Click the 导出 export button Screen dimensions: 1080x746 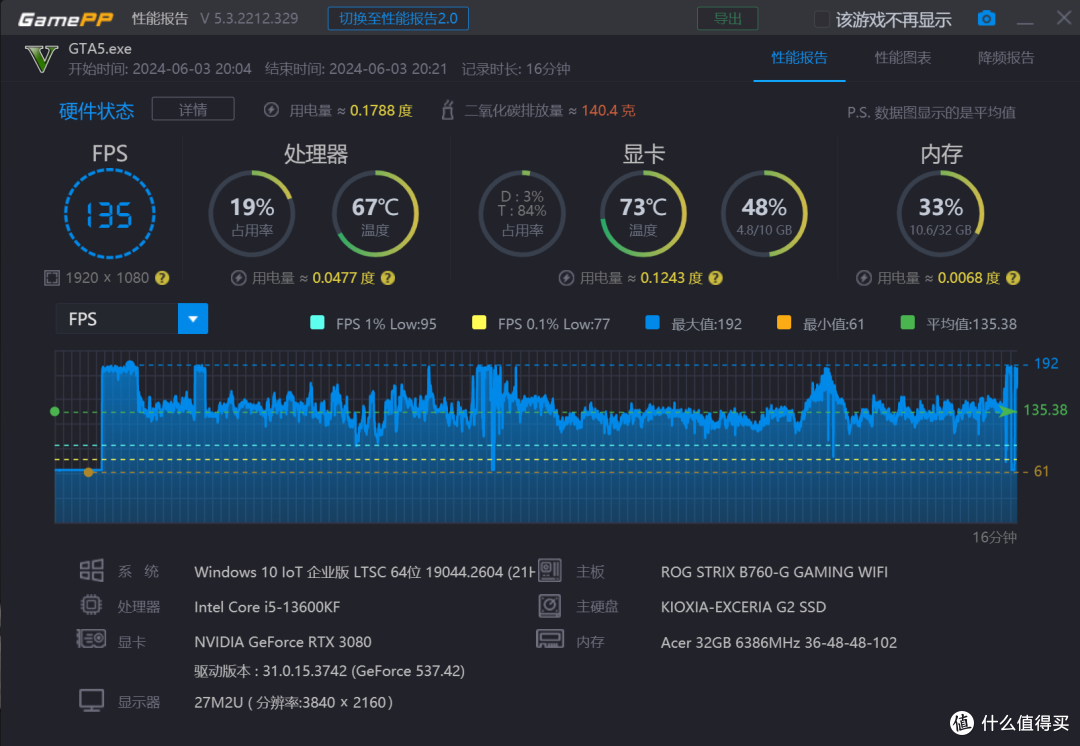pyautogui.click(x=727, y=19)
